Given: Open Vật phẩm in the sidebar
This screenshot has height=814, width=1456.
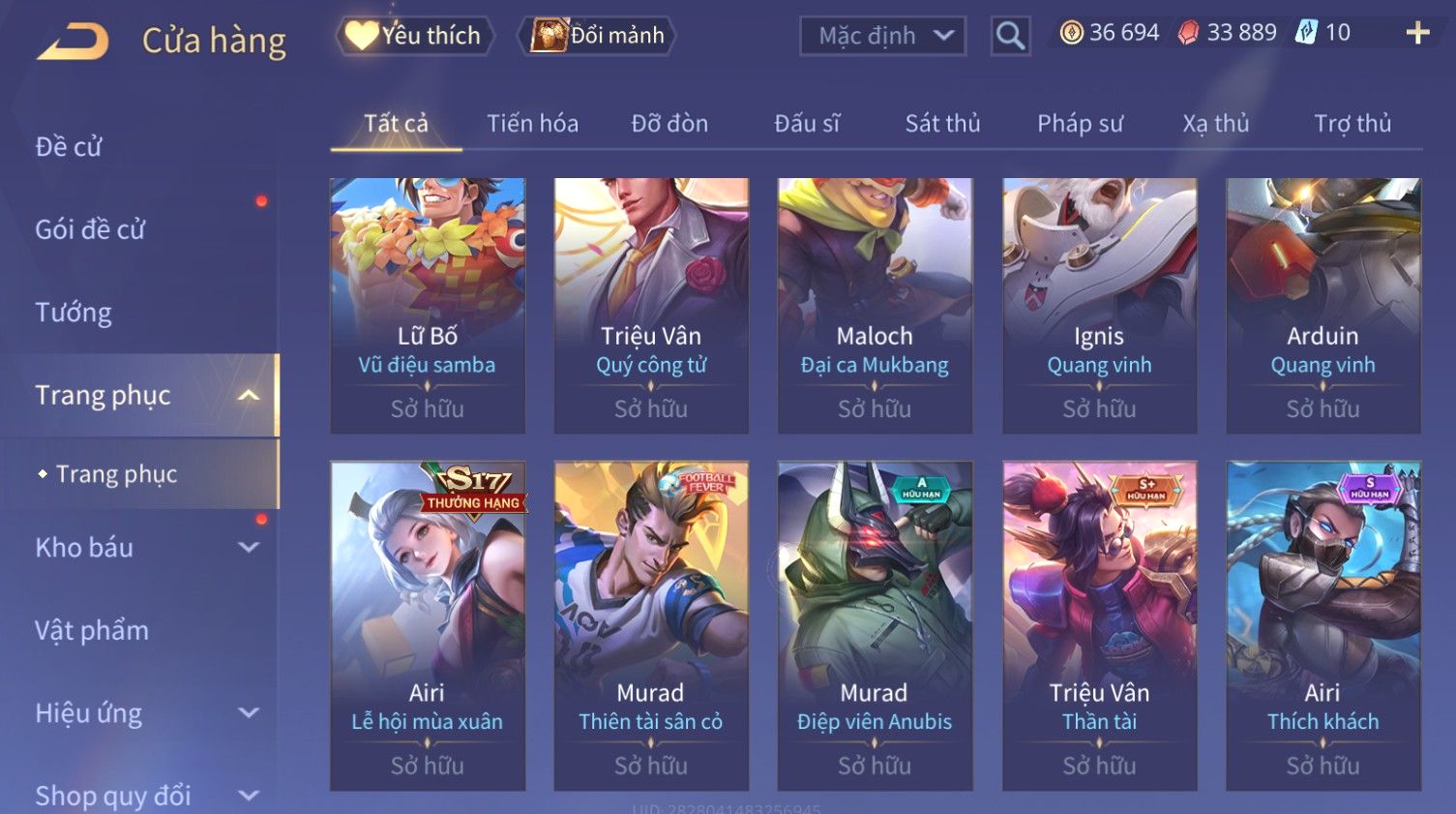Looking at the screenshot, I should point(92,630).
